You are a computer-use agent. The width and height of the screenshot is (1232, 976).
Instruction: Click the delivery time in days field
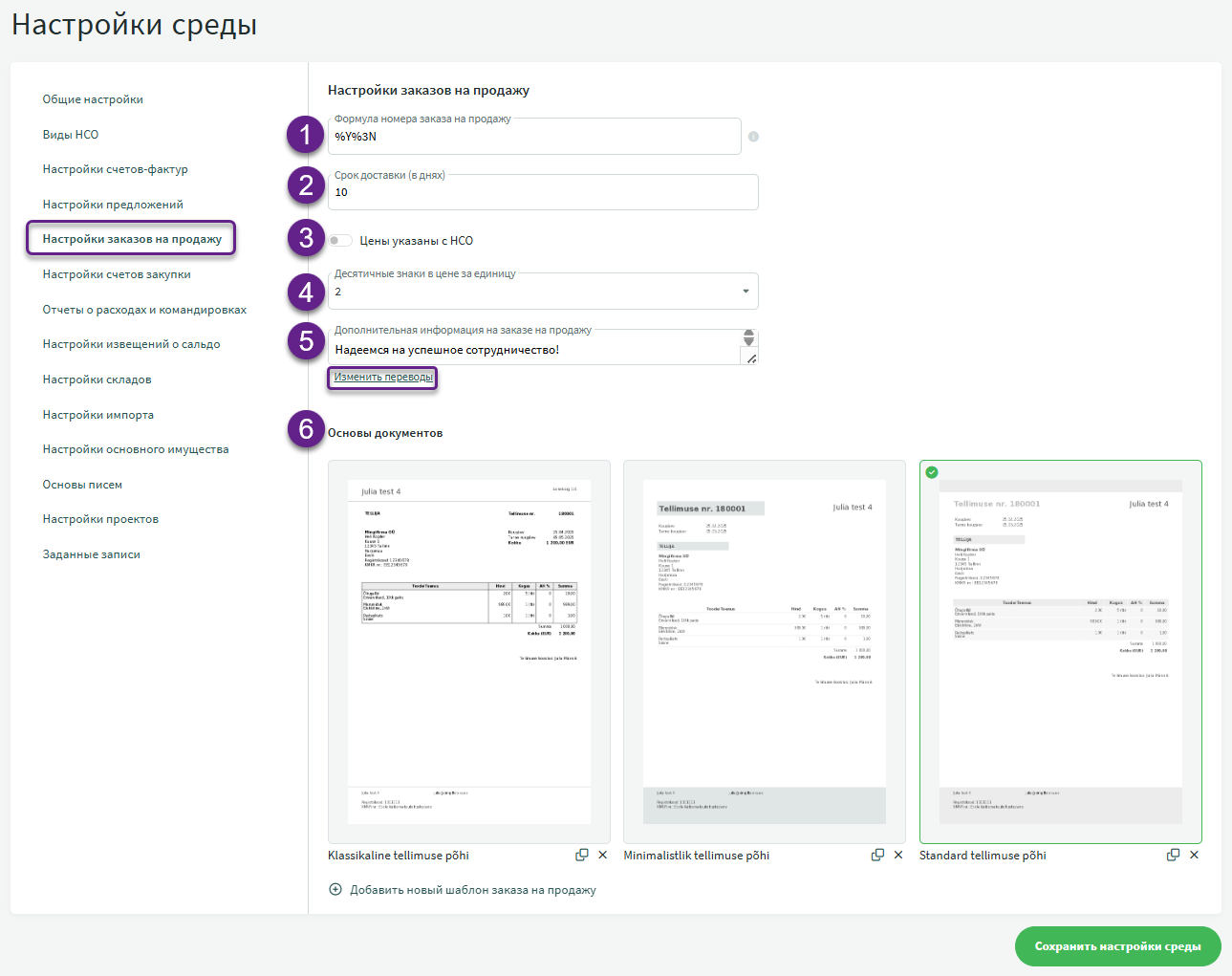pyautogui.click(x=543, y=192)
